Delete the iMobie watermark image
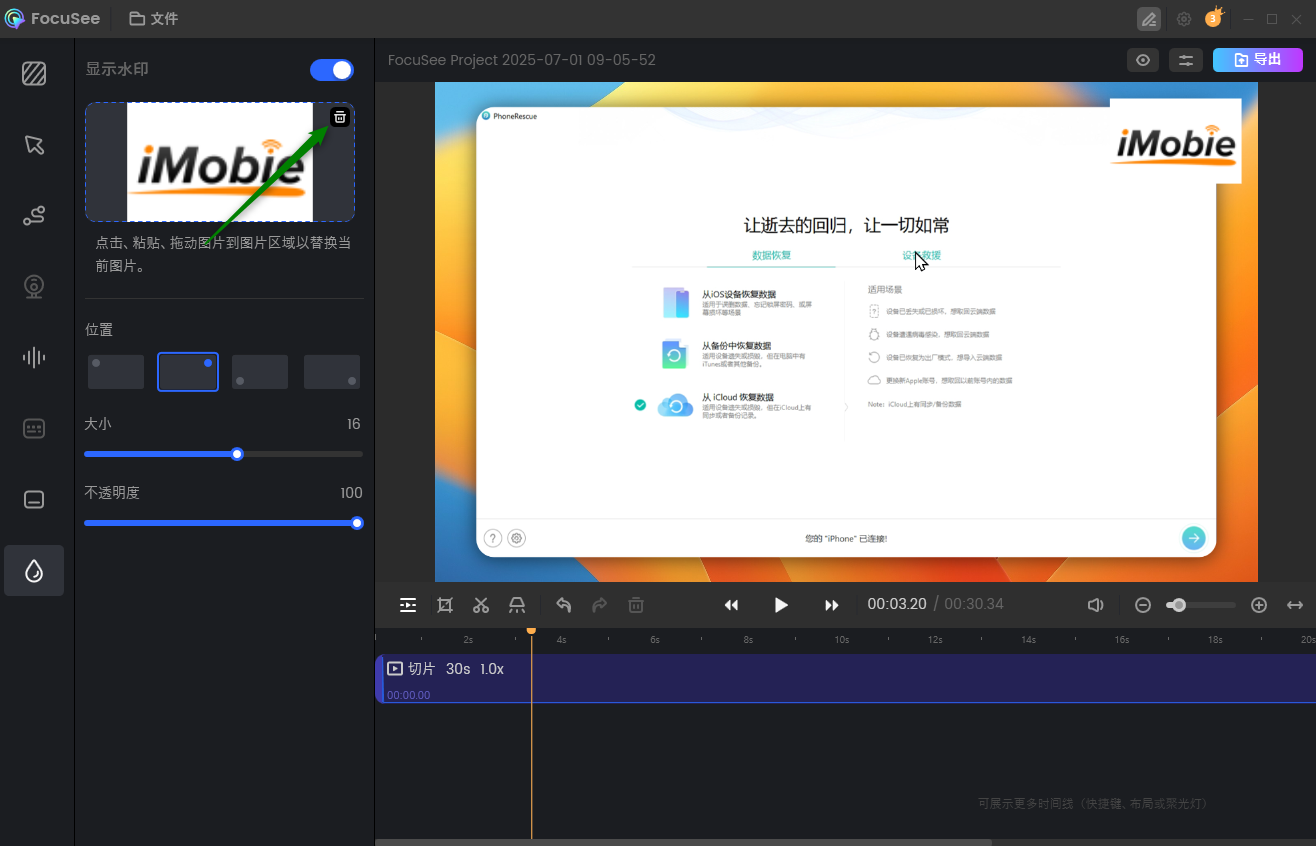 (340, 117)
